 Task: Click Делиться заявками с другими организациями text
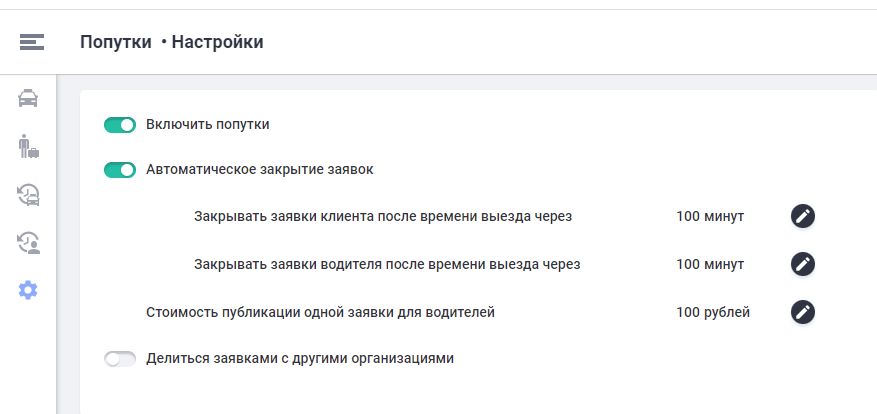[300, 358]
